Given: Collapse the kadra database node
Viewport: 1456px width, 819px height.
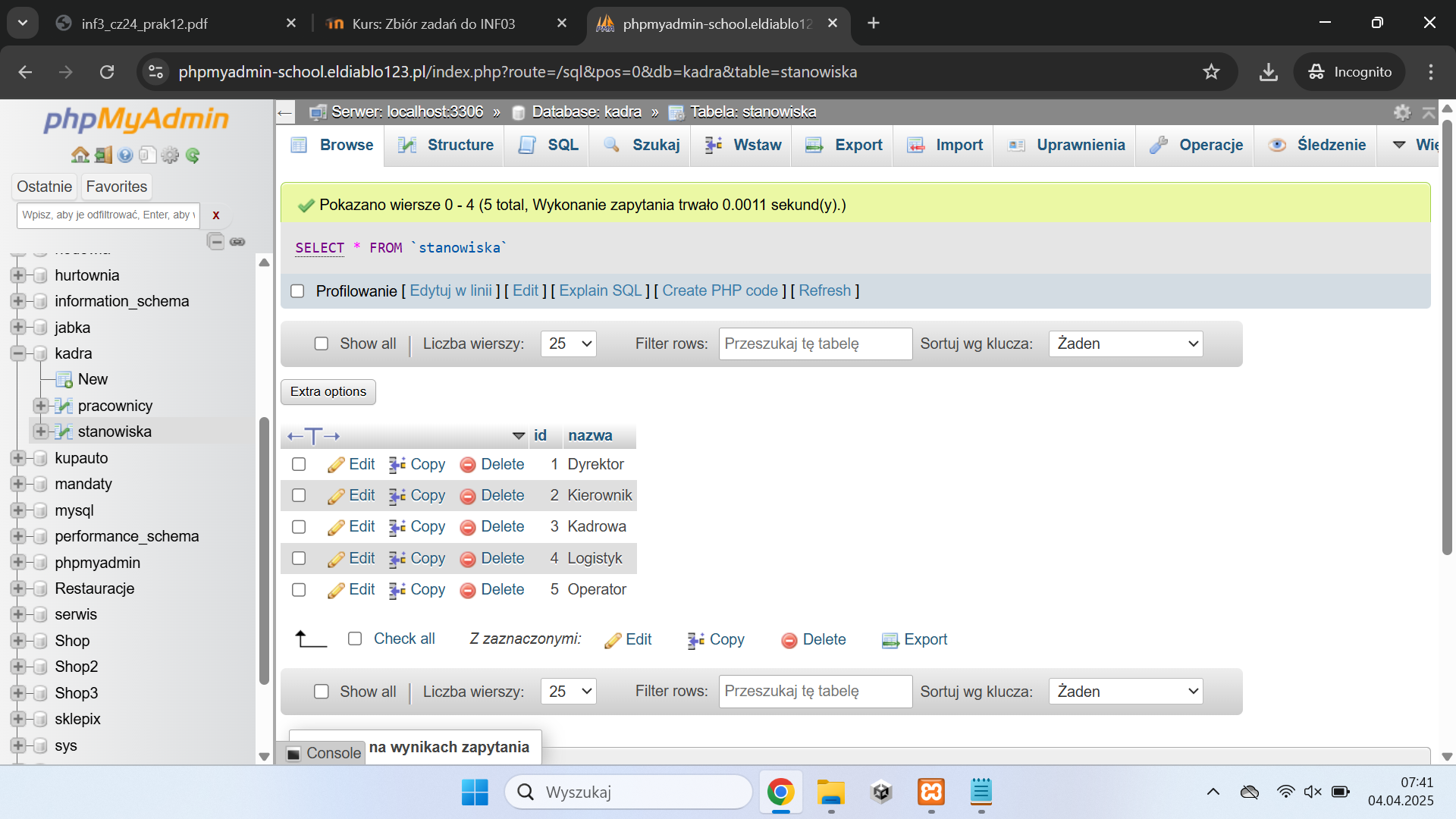Looking at the screenshot, I should point(18,353).
